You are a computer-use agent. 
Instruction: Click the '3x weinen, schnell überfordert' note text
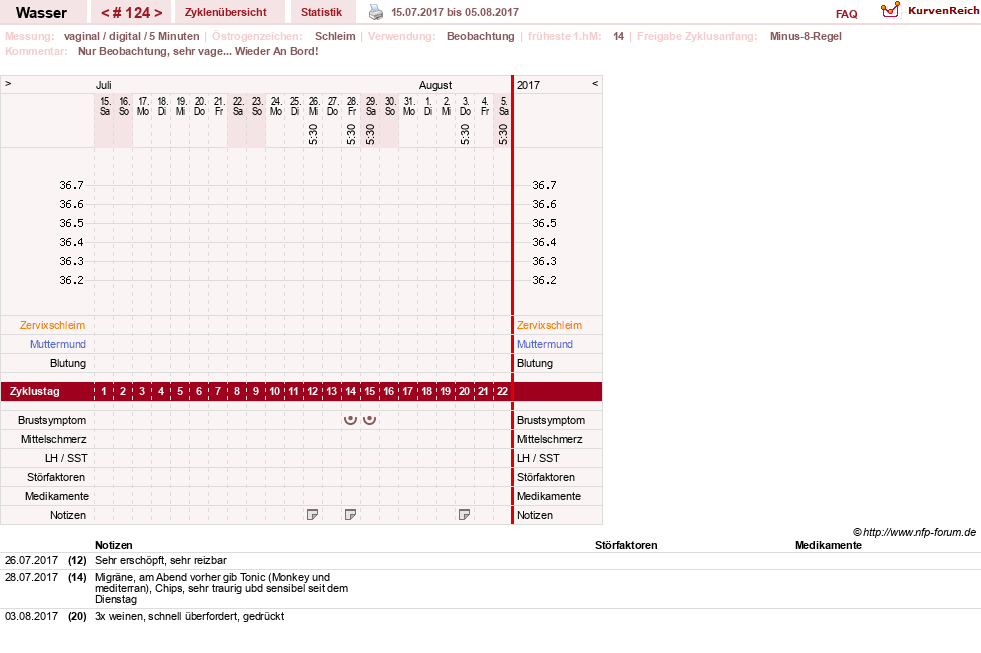point(190,616)
